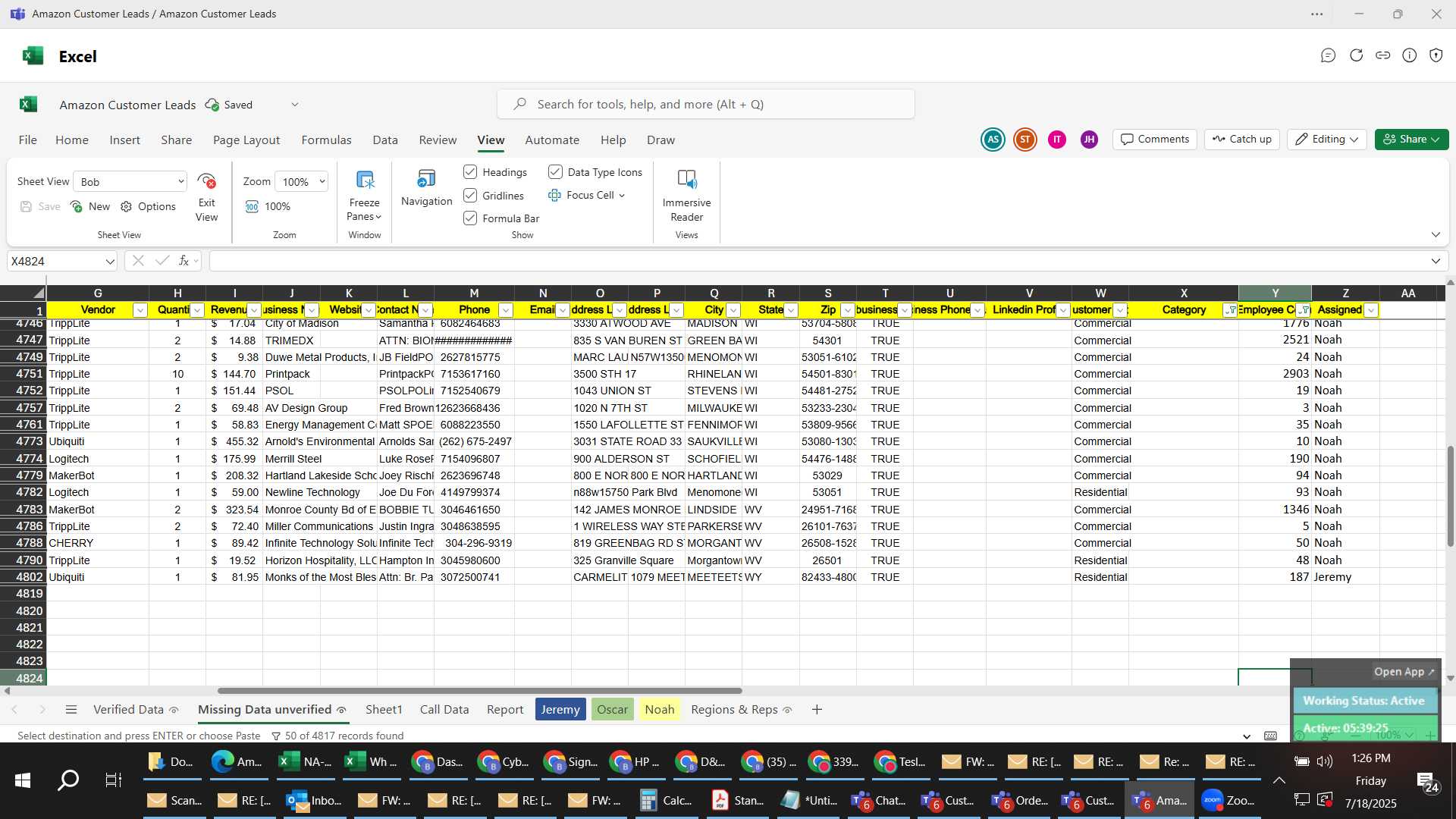Open the Automate ribbon tab
1456x819 pixels.
552,140
